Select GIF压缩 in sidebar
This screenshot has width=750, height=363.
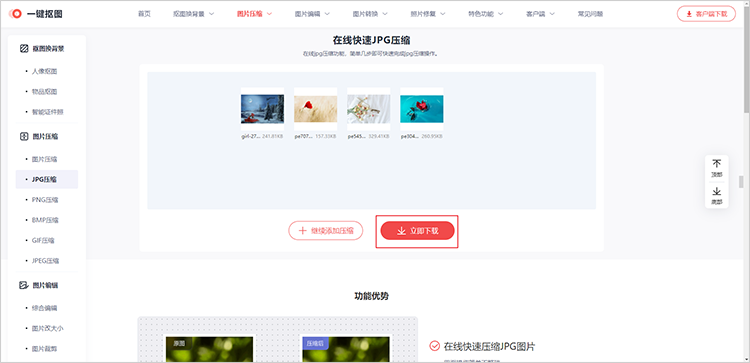(44, 240)
